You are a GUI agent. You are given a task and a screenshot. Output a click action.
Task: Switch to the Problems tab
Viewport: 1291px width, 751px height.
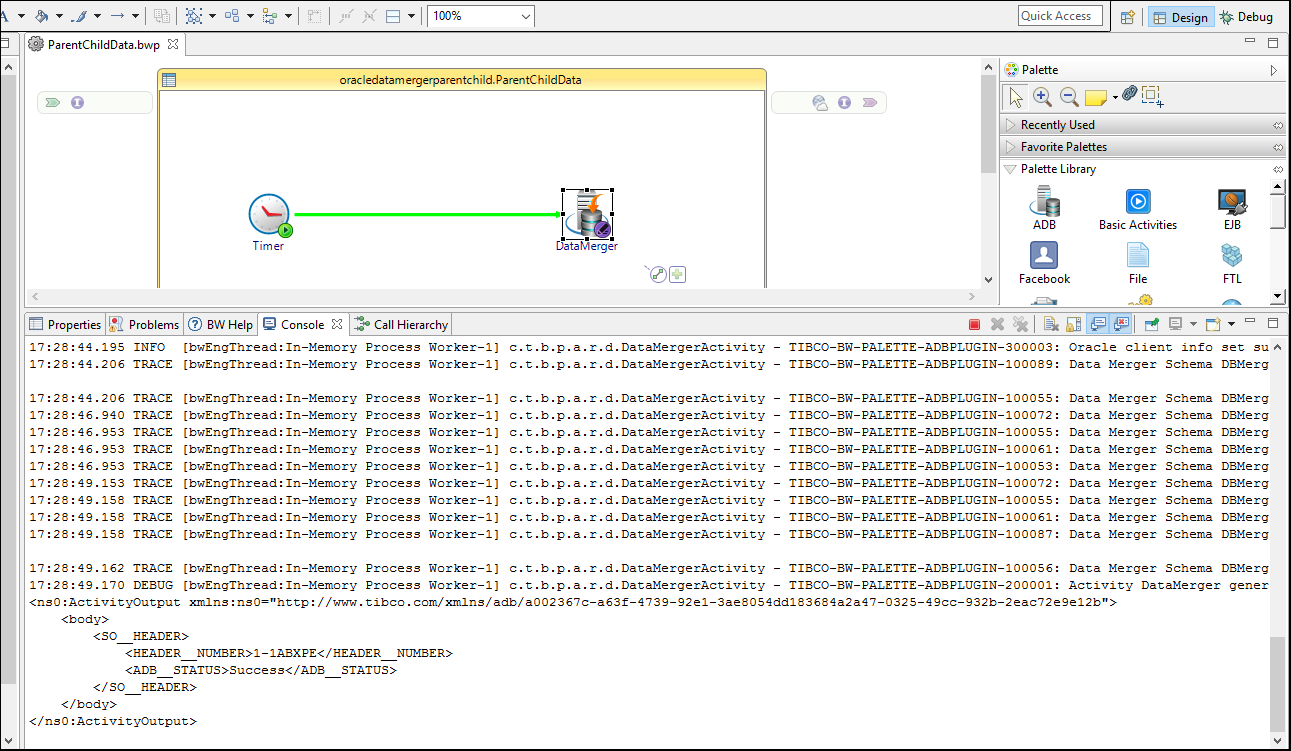tap(145, 324)
